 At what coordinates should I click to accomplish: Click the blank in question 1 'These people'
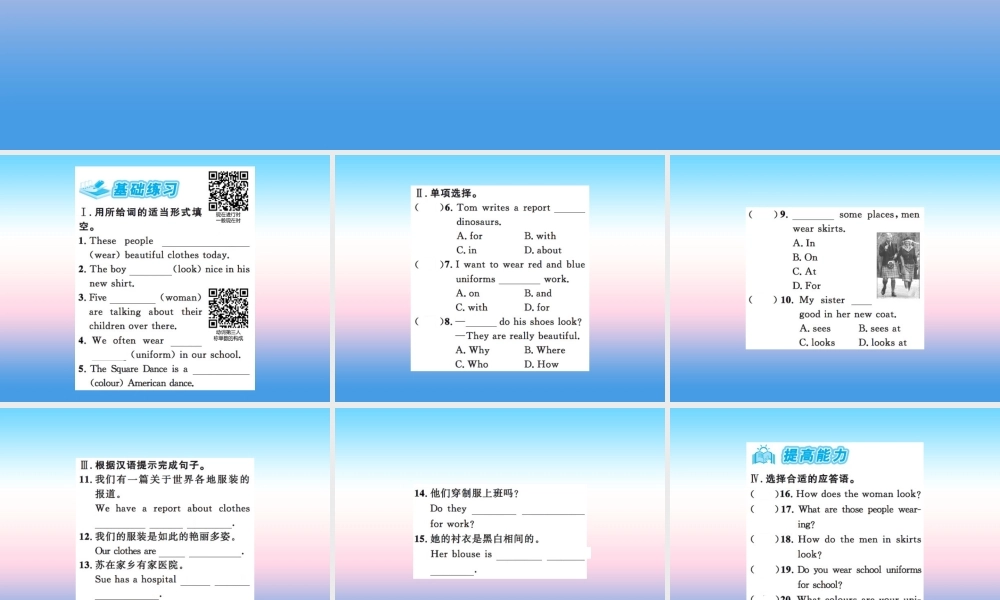pos(205,241)
